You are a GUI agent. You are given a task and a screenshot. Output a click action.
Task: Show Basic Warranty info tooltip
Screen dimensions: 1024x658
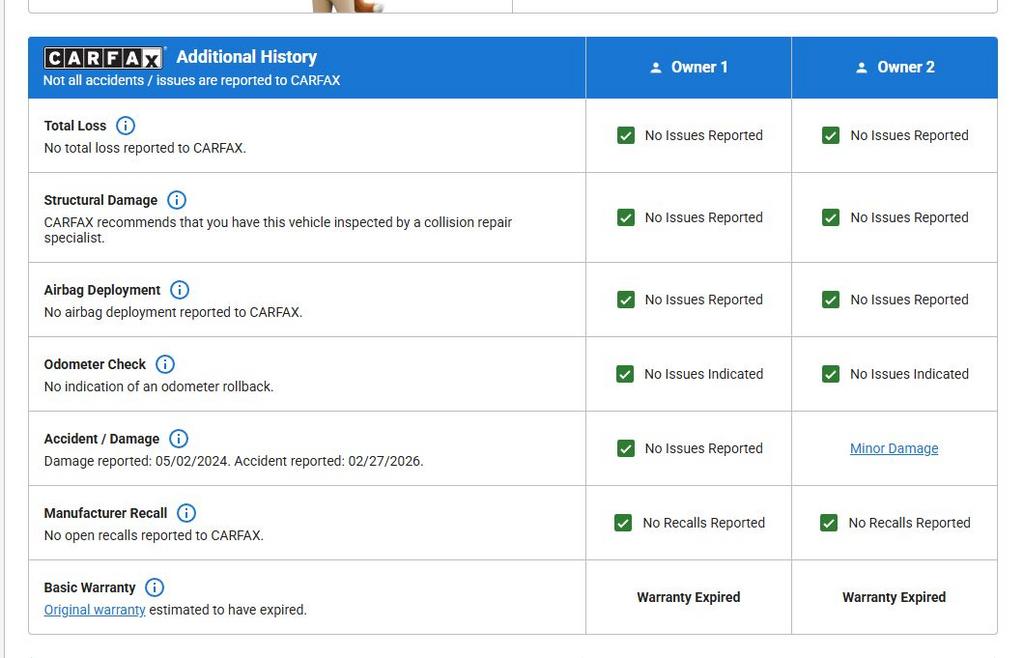[155, 588]
